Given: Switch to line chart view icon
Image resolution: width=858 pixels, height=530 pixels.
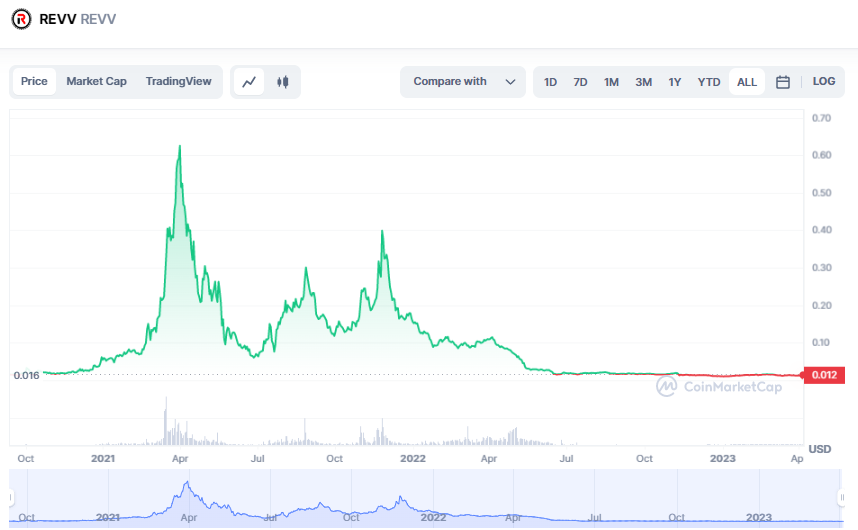Looking at the screenshot, I should point(249,82).
